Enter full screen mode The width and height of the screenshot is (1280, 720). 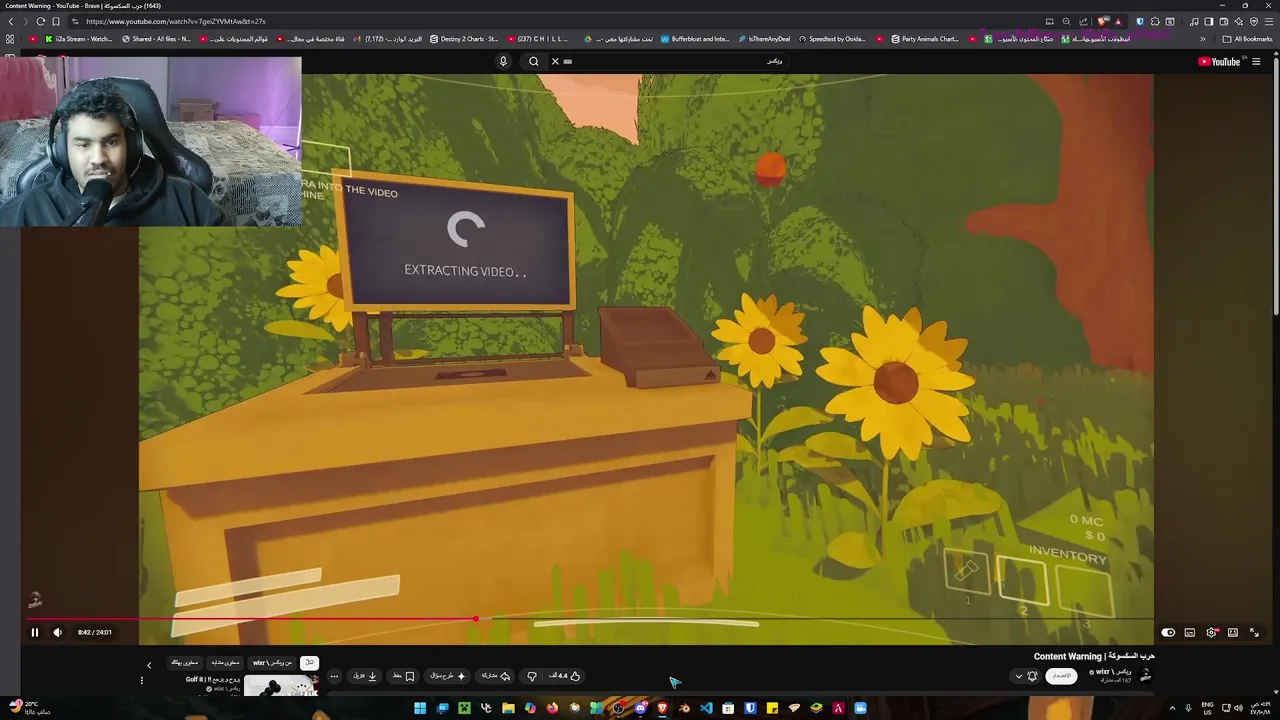tap(1254, 632)
